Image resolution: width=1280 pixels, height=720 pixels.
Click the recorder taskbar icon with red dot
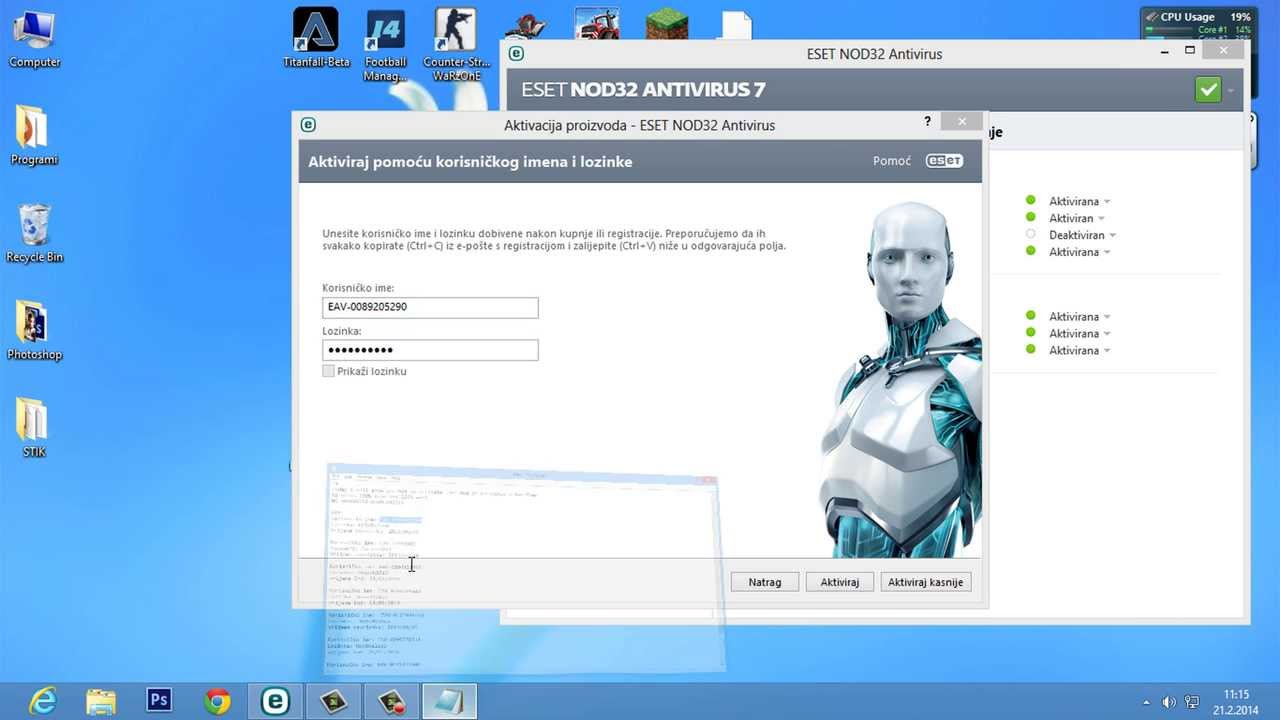point(391,701)
